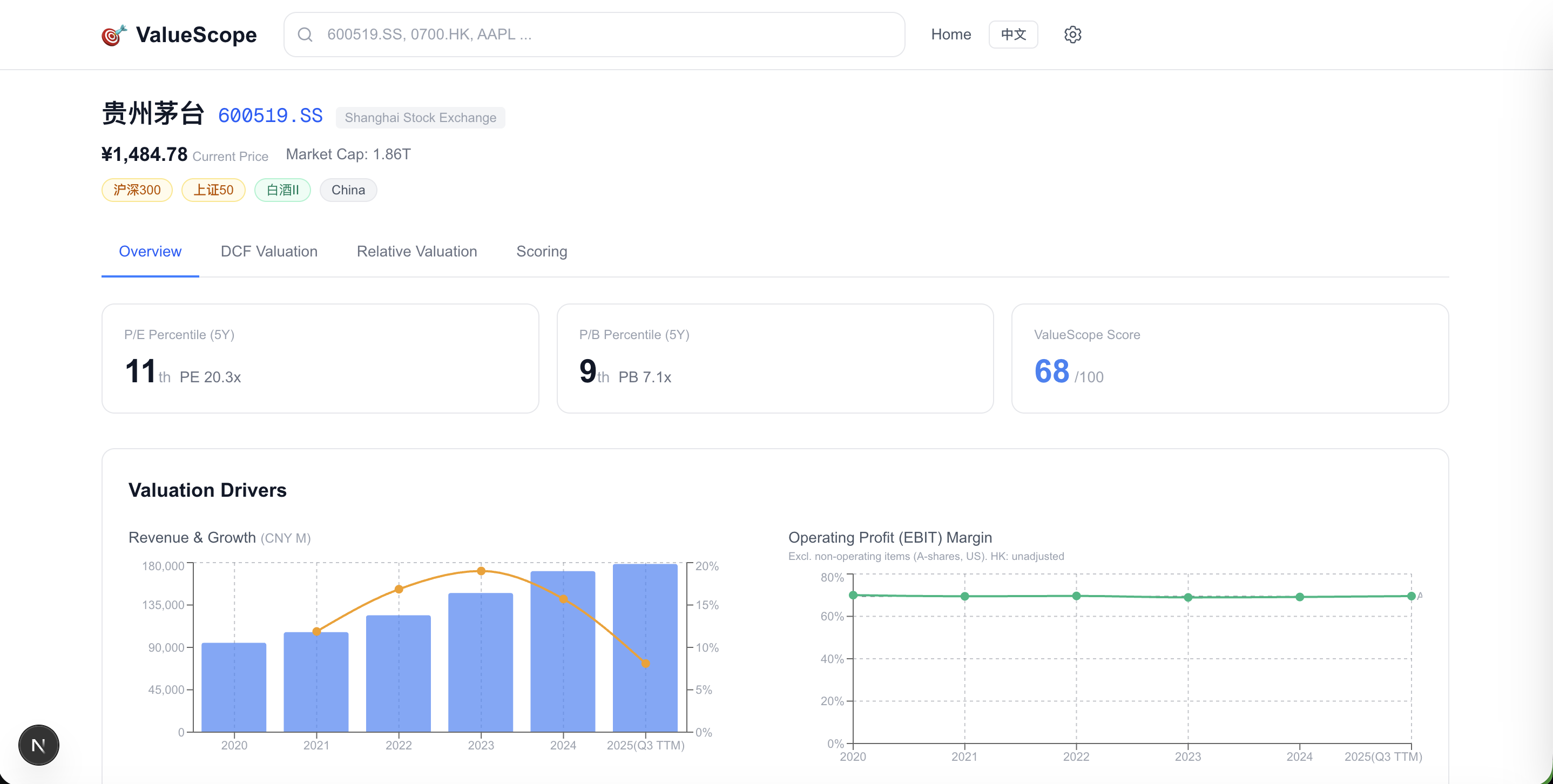Click the 2025(Q3 TTM) revenue bar
The width and height of the screenshot is (1553, 784).
pyautogui.click(x=645, y=648)
